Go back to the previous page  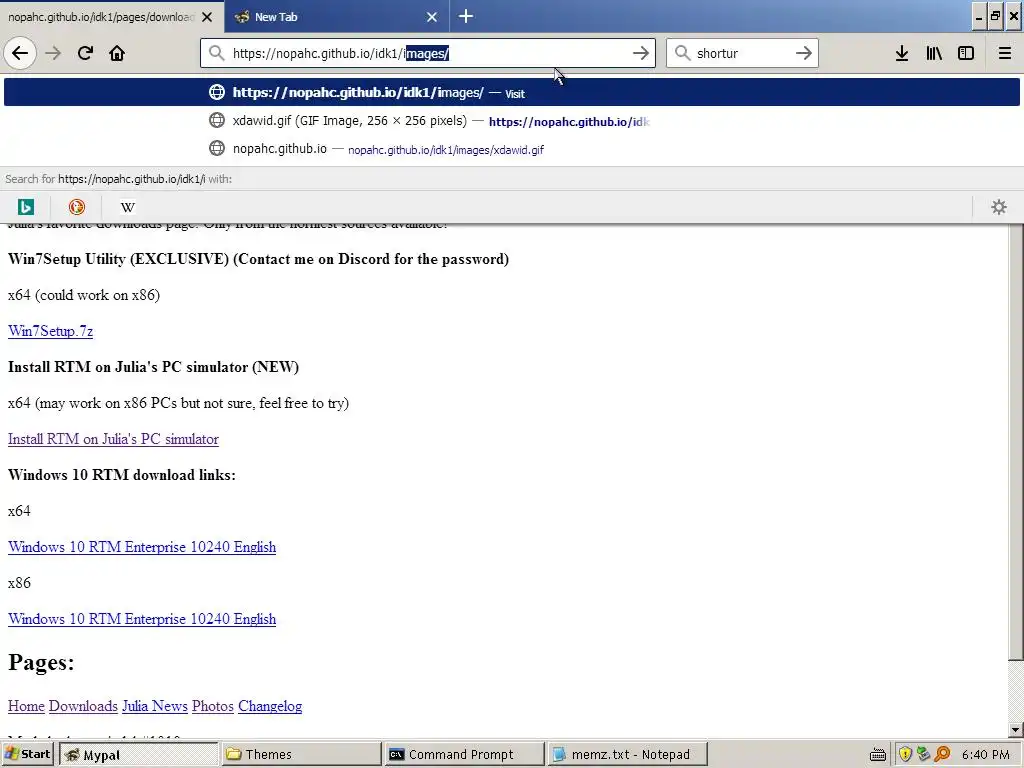pos(20,53)
